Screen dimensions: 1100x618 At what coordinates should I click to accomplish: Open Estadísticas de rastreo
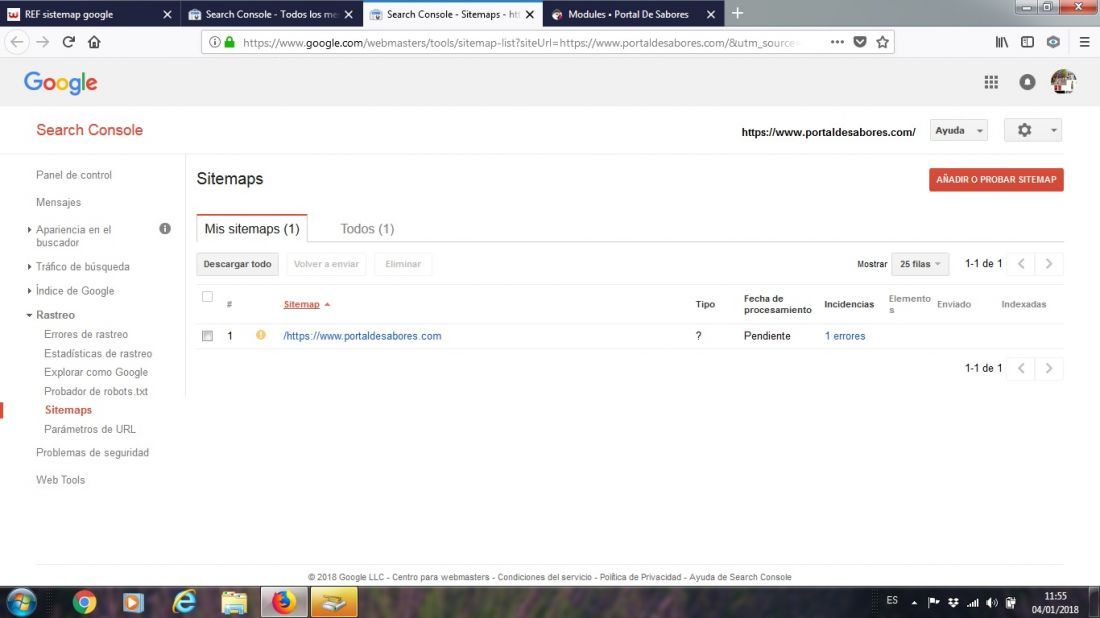[x=98, y=354]
